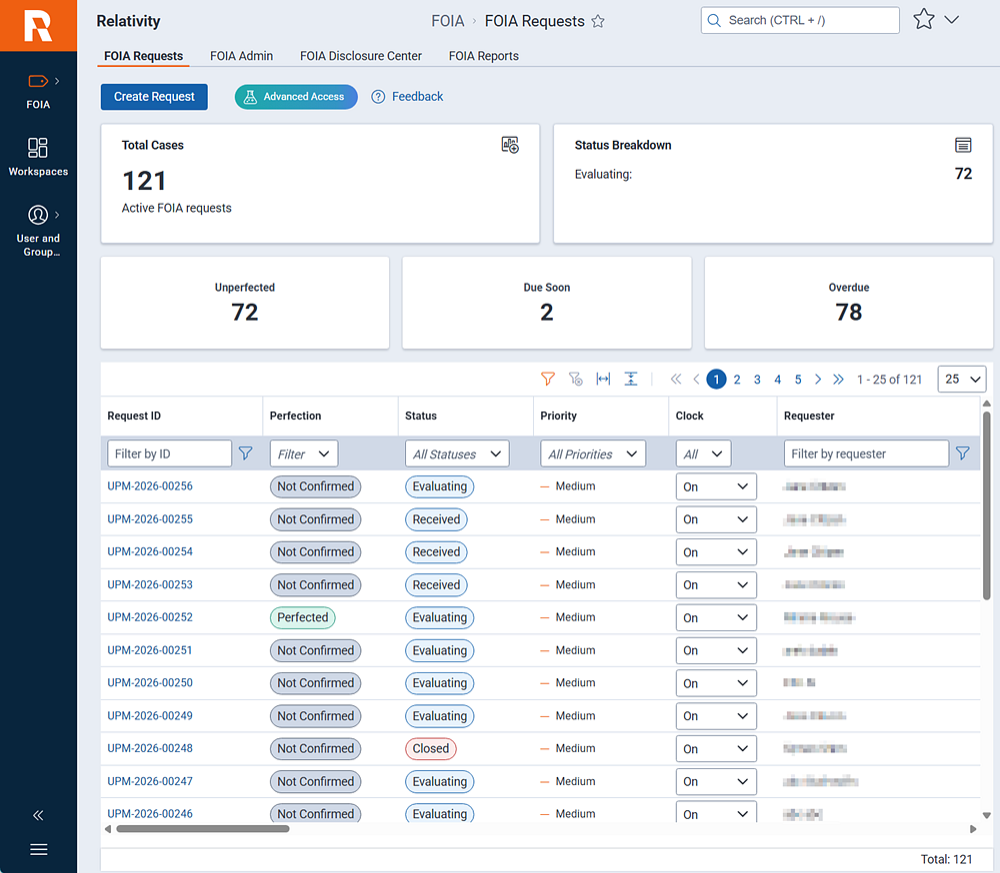1000x873 pixels.
Task: Open the All Priorities filter dropdown
Action: (592, 453)
